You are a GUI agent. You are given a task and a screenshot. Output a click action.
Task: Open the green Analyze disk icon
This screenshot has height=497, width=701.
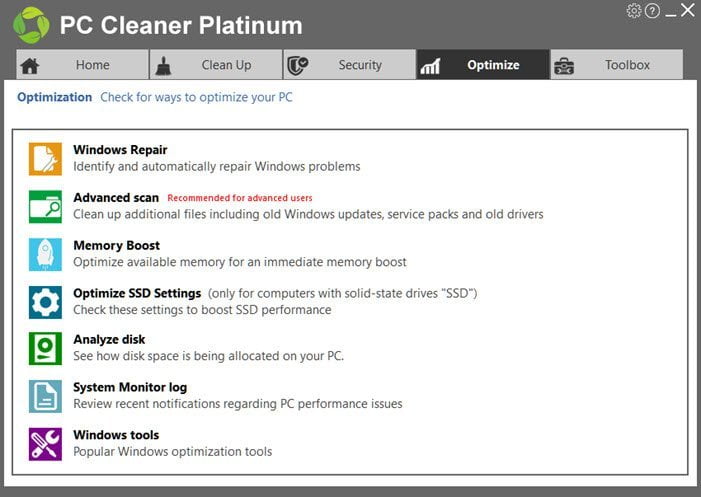(x=45, y=348)
